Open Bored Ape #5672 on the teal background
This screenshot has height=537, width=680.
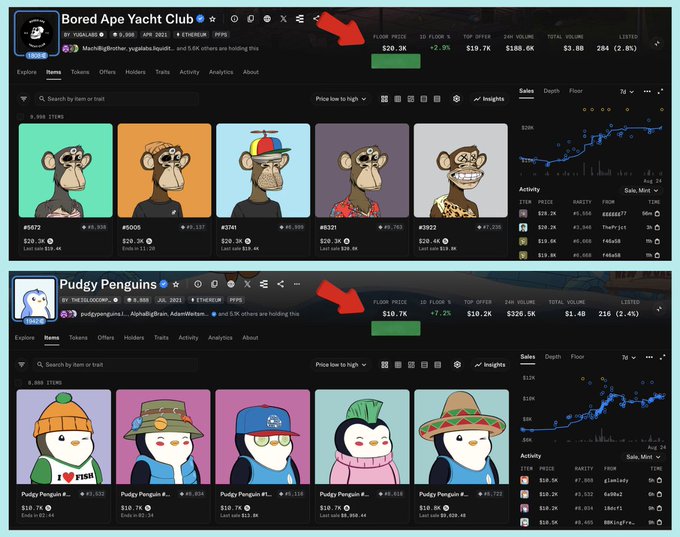coord(65,189)
